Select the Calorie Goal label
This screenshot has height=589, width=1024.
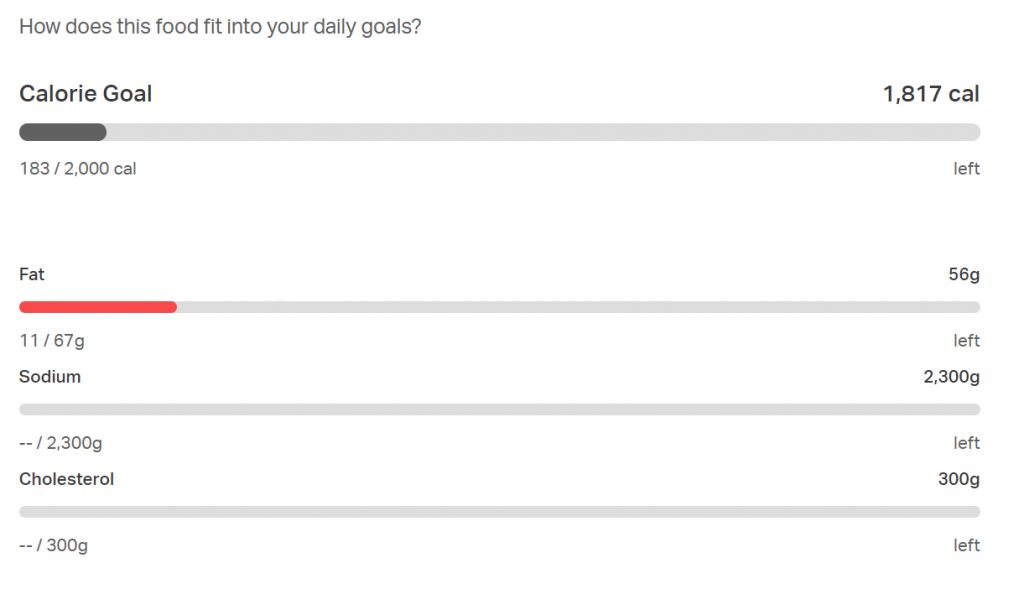[x=86, y=94]
